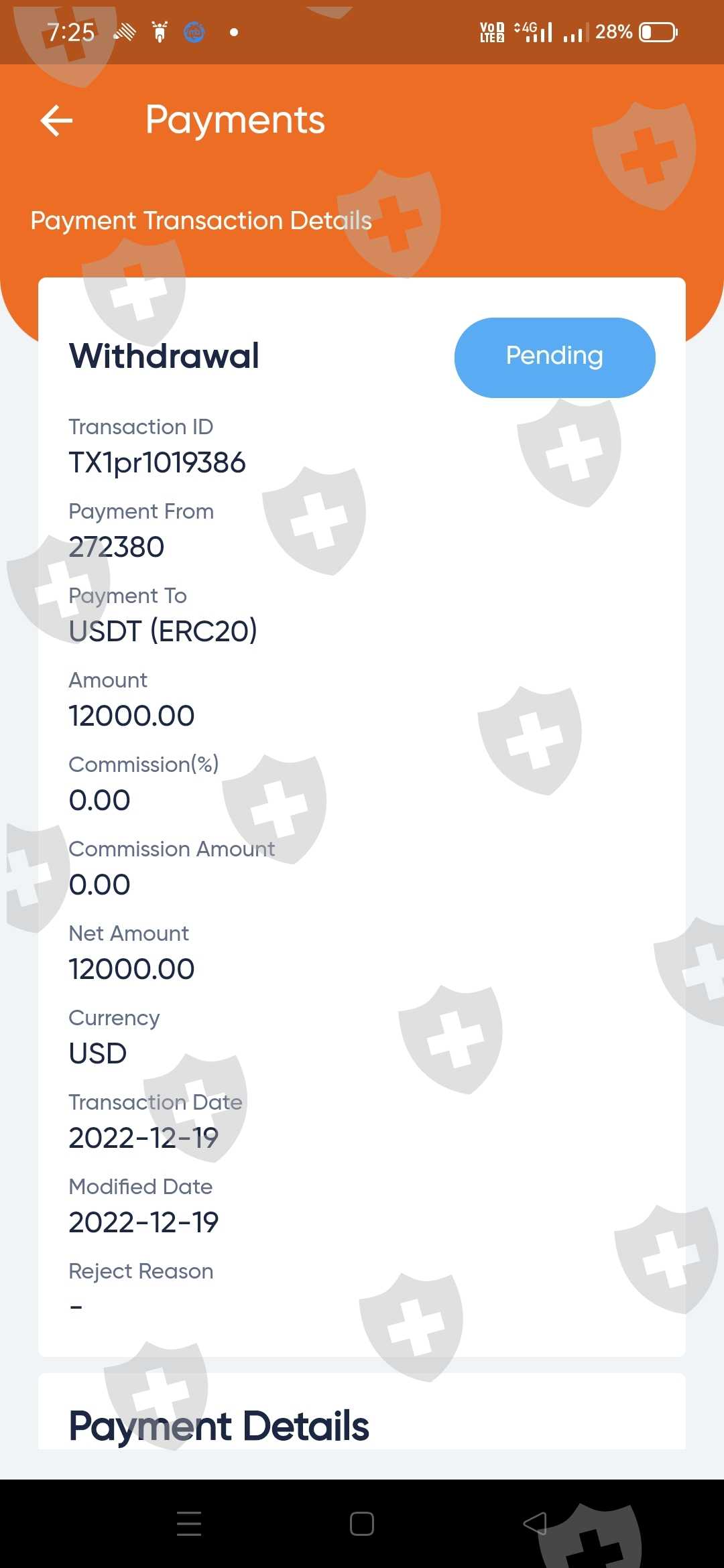Tap the Reject Reason dash value
This screenshot has width=724, height=1568.
[x=76, y=1307]
